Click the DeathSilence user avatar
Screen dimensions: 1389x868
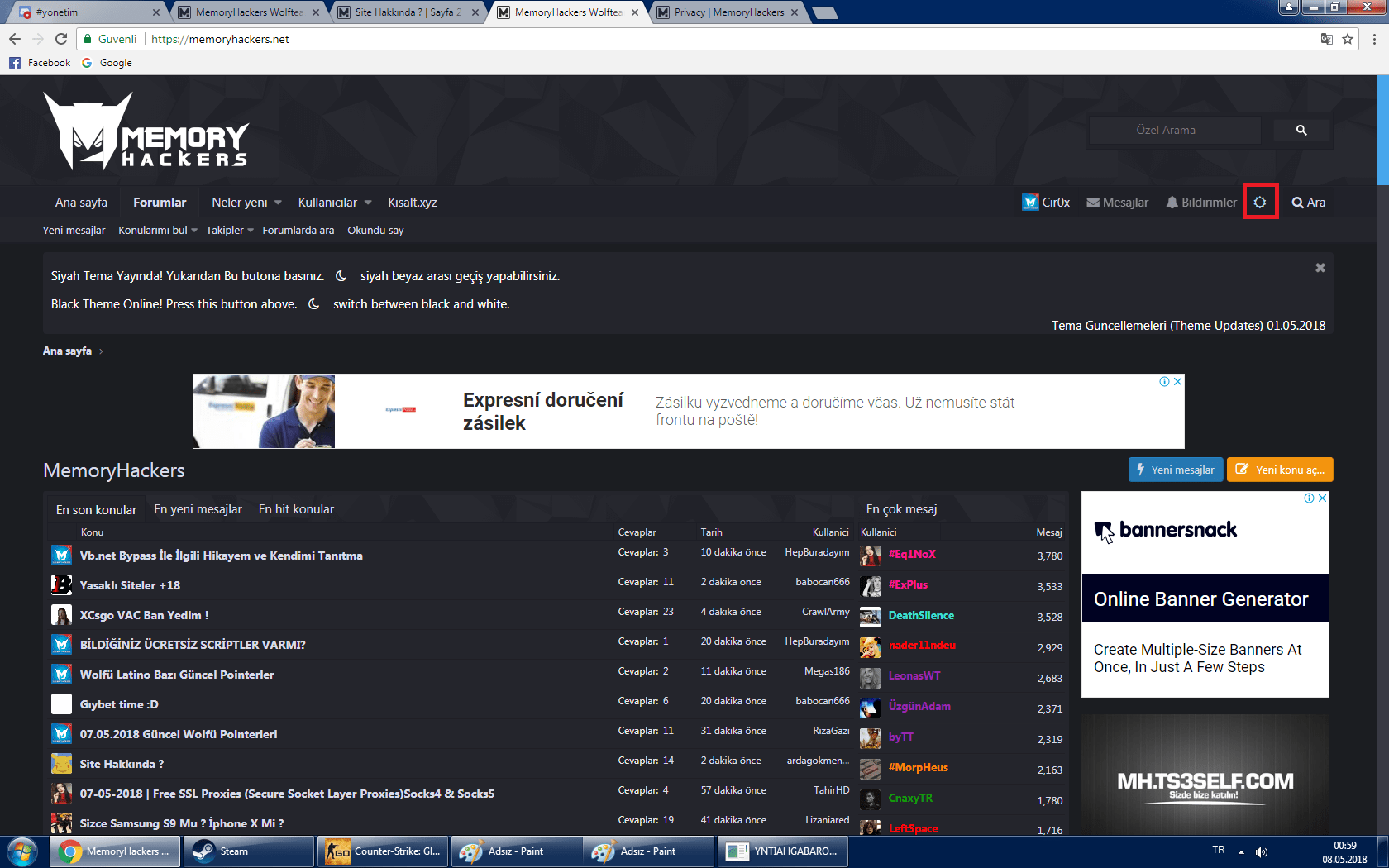[870, 616]
